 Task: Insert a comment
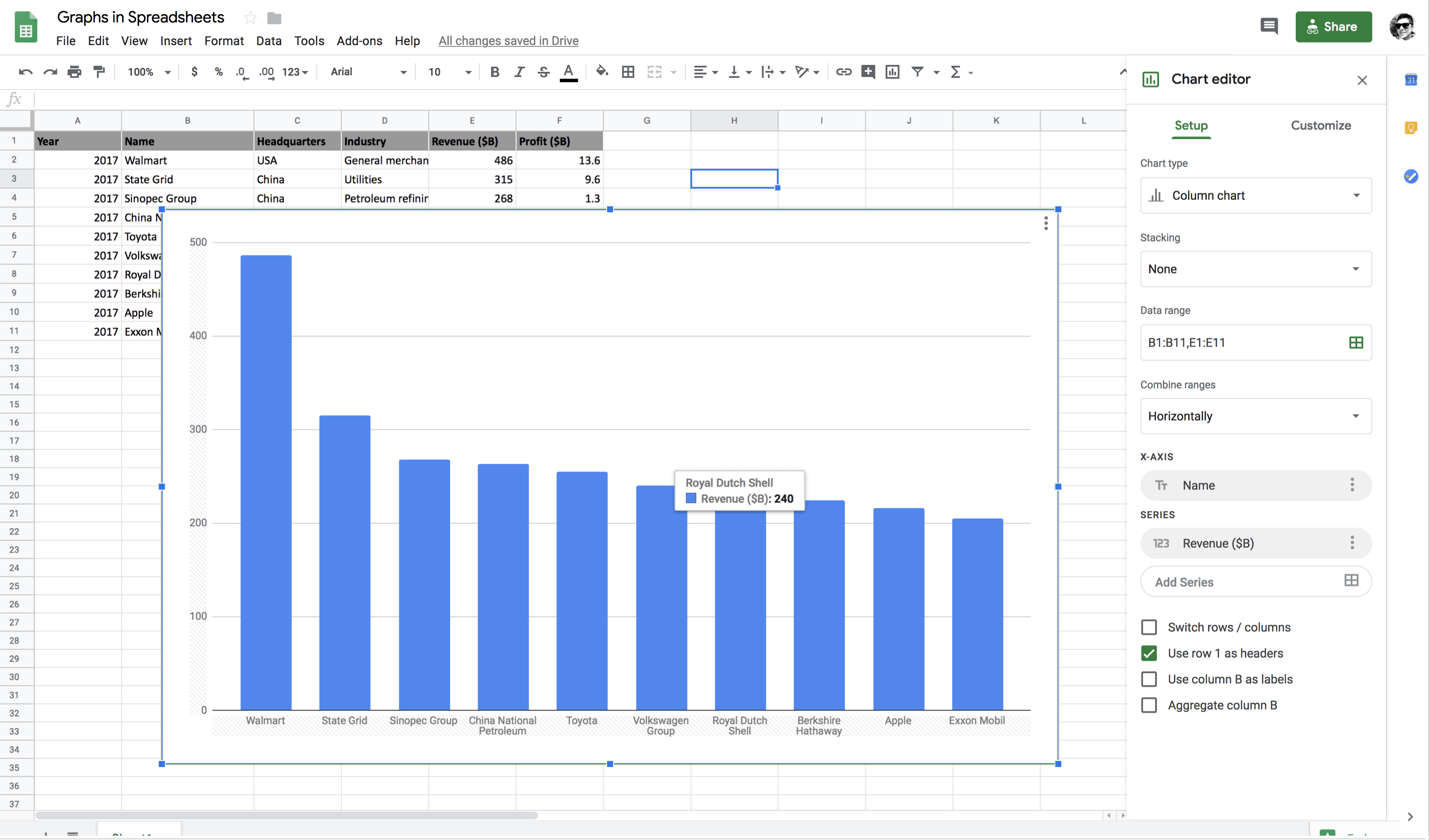(x=868, y=72)
